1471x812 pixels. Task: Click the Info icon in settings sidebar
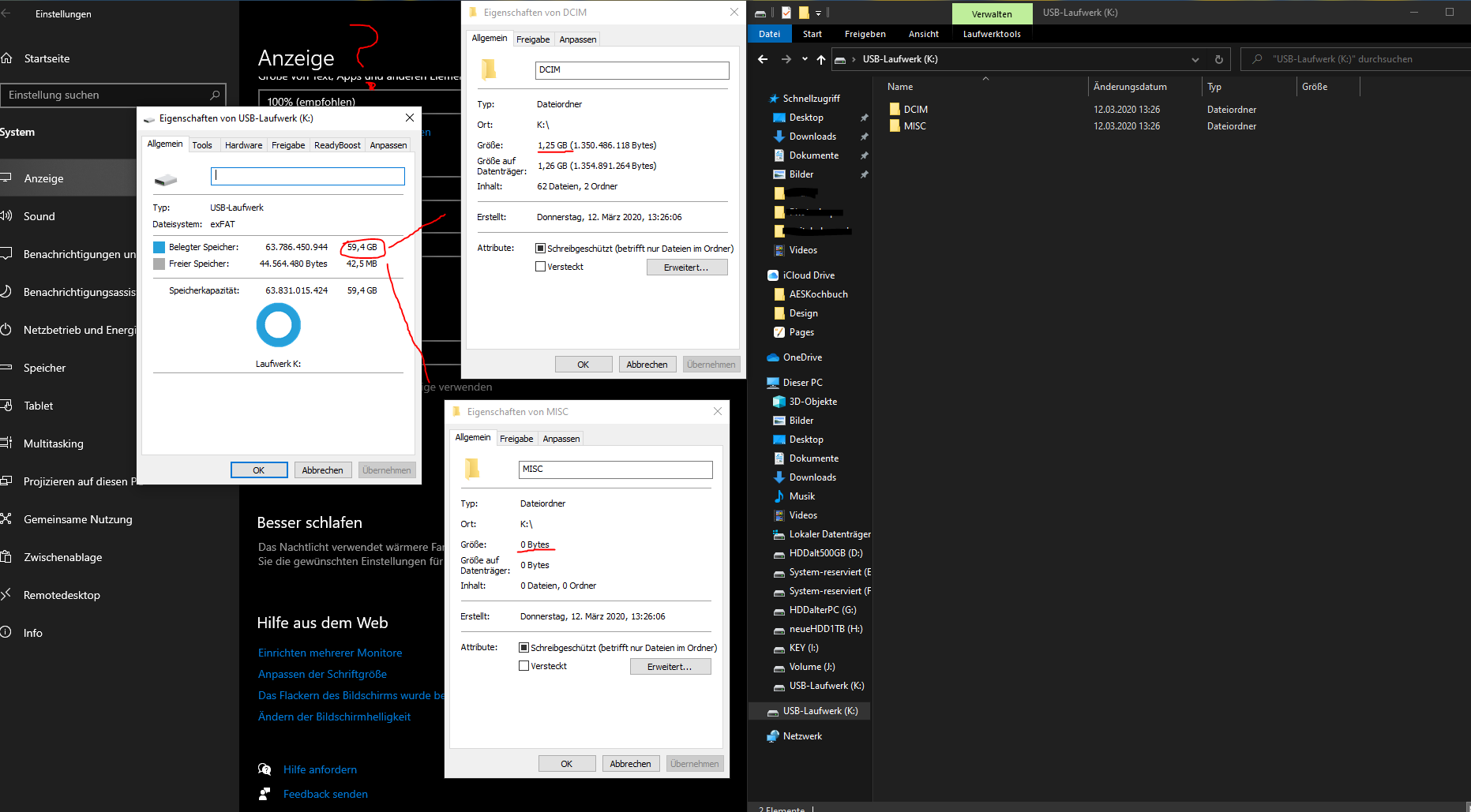[x=6, y=633]
